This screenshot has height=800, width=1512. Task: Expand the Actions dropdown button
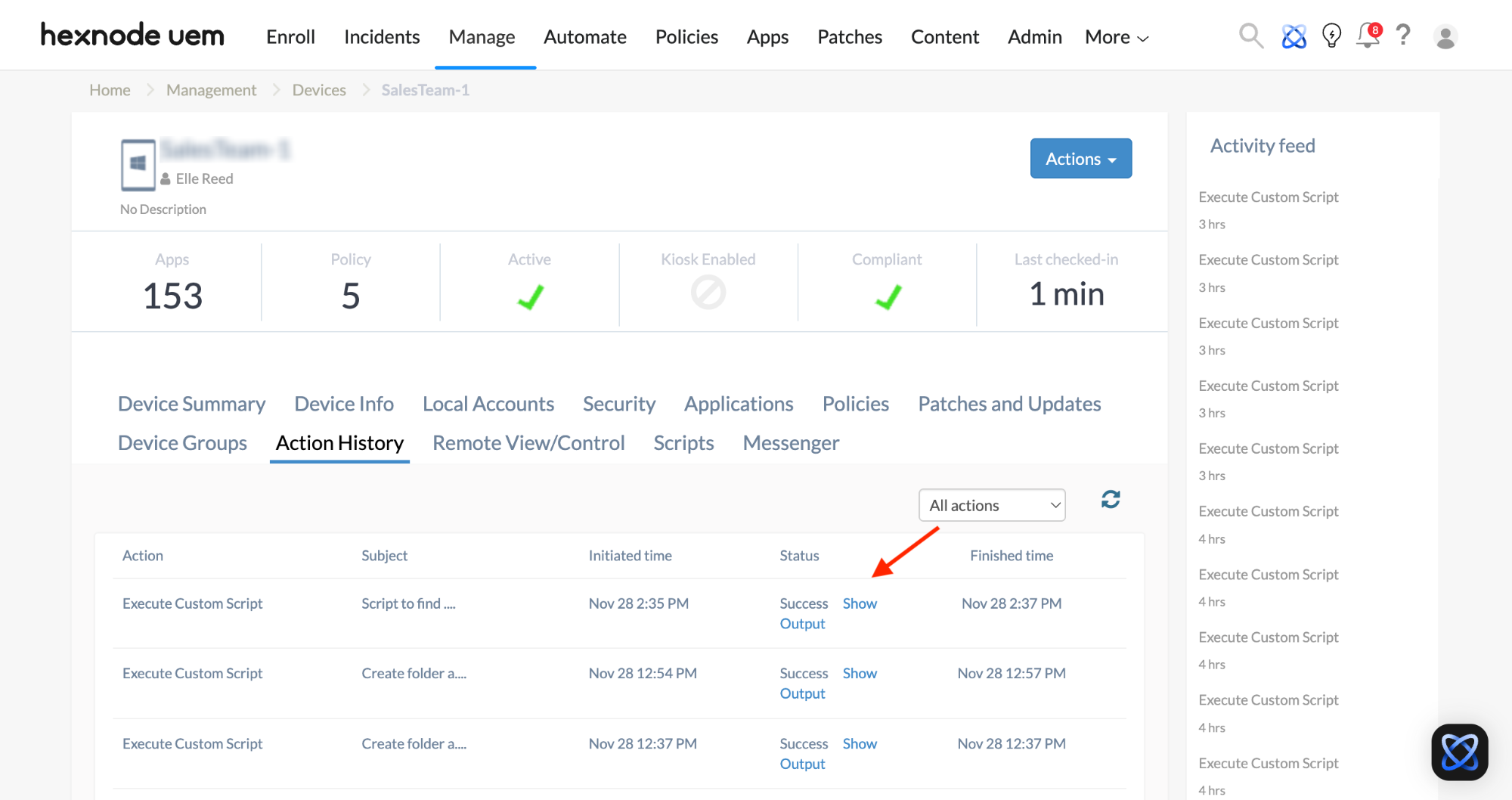[x=1080, y=159]
